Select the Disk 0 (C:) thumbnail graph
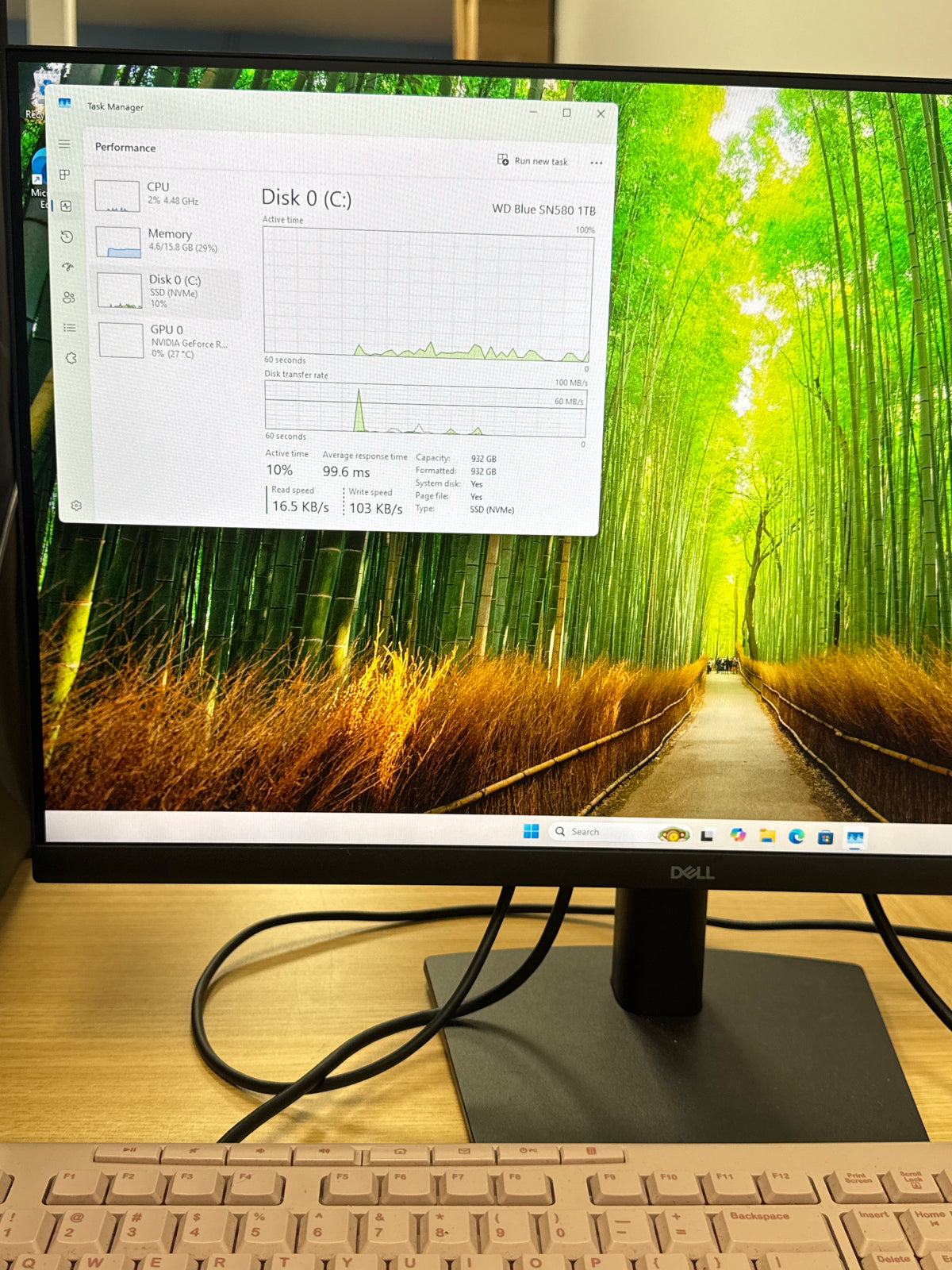Viewport: 952px width, 1270px height. click(120, 291)
